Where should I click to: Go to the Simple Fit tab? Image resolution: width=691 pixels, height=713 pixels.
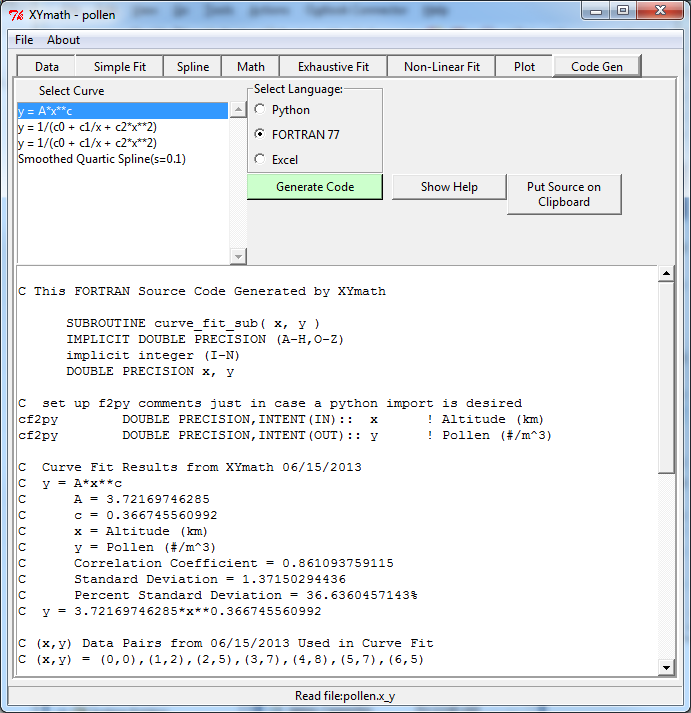point(120,67)
